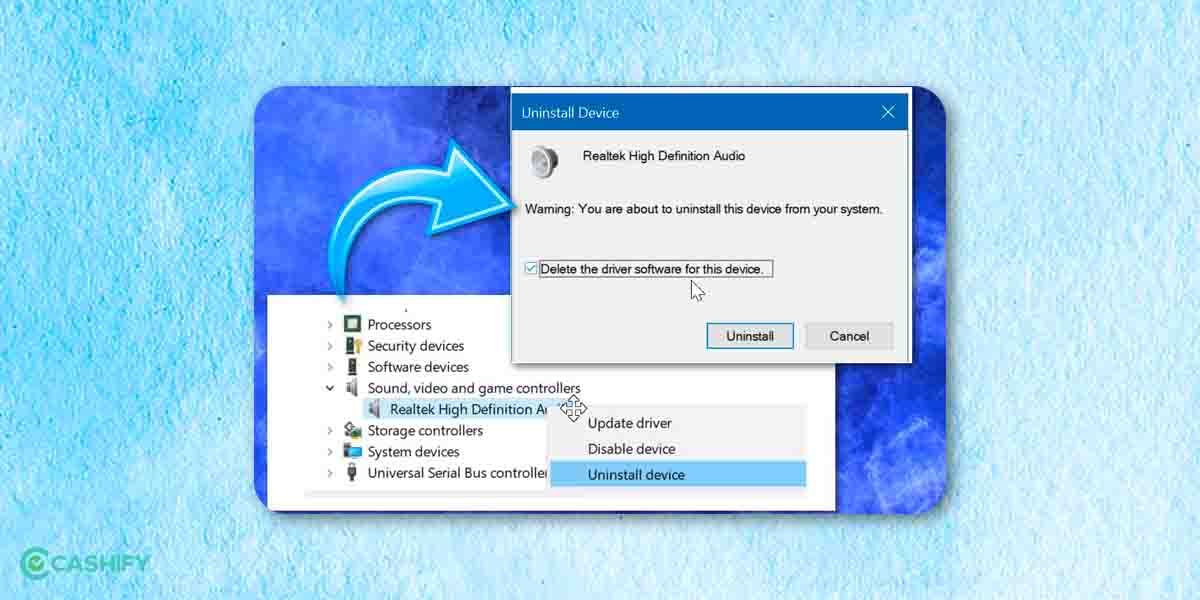
Task: Choose Disable device from context menu
Action: point(678,449)
